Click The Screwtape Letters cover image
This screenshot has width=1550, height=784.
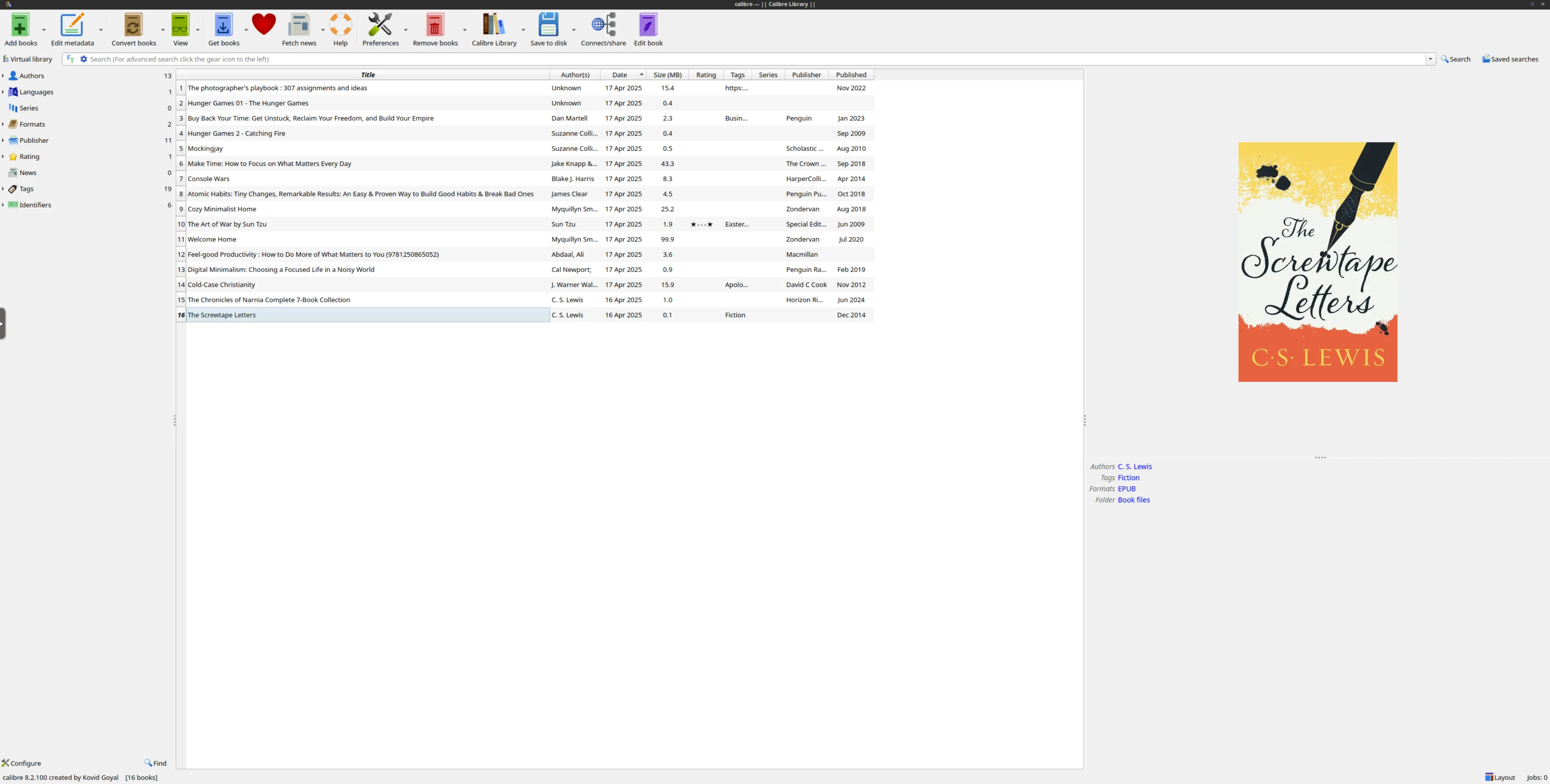(1317, 261)
